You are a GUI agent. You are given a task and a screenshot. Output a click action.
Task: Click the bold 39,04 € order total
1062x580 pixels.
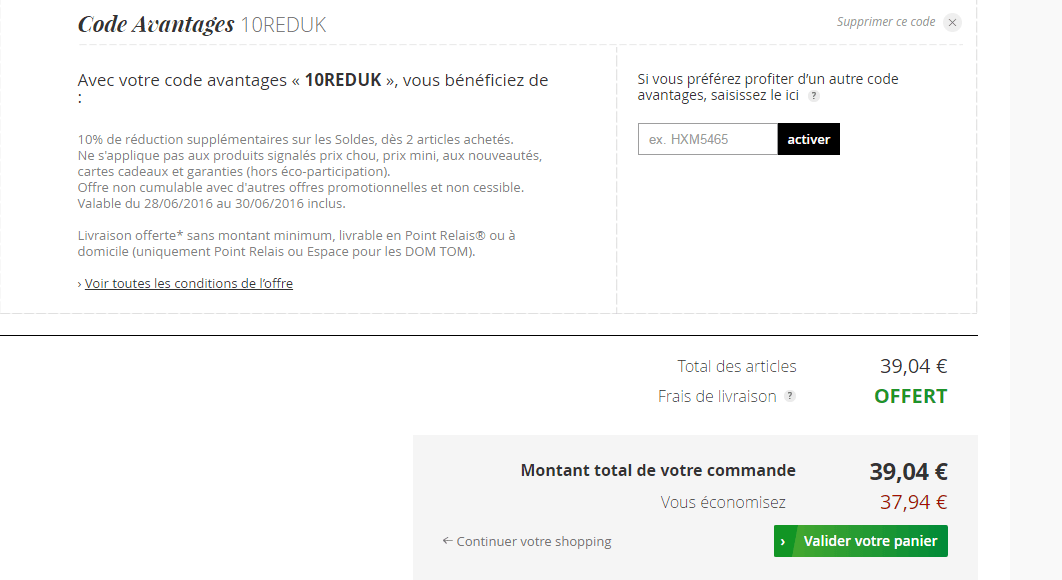click(x=908, y=471)
